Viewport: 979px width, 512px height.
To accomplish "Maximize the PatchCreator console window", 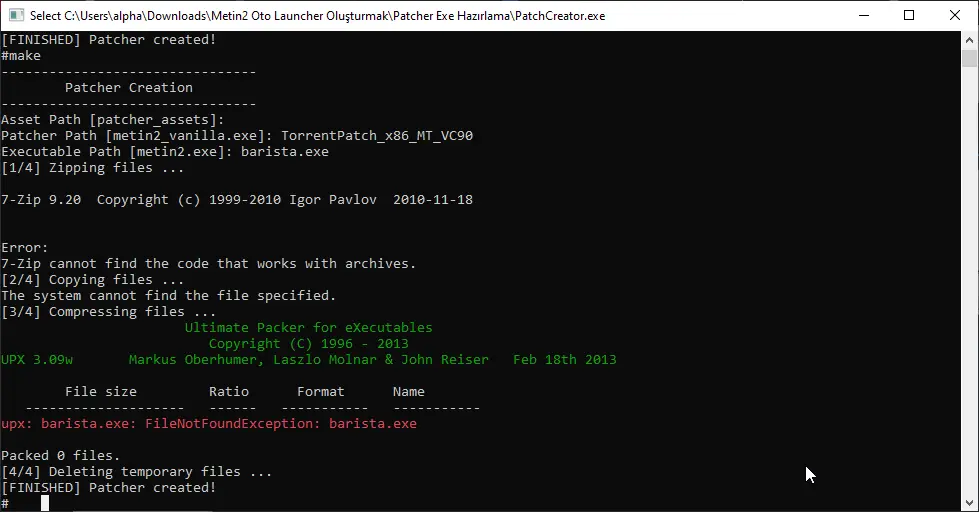I will (909, 15).
